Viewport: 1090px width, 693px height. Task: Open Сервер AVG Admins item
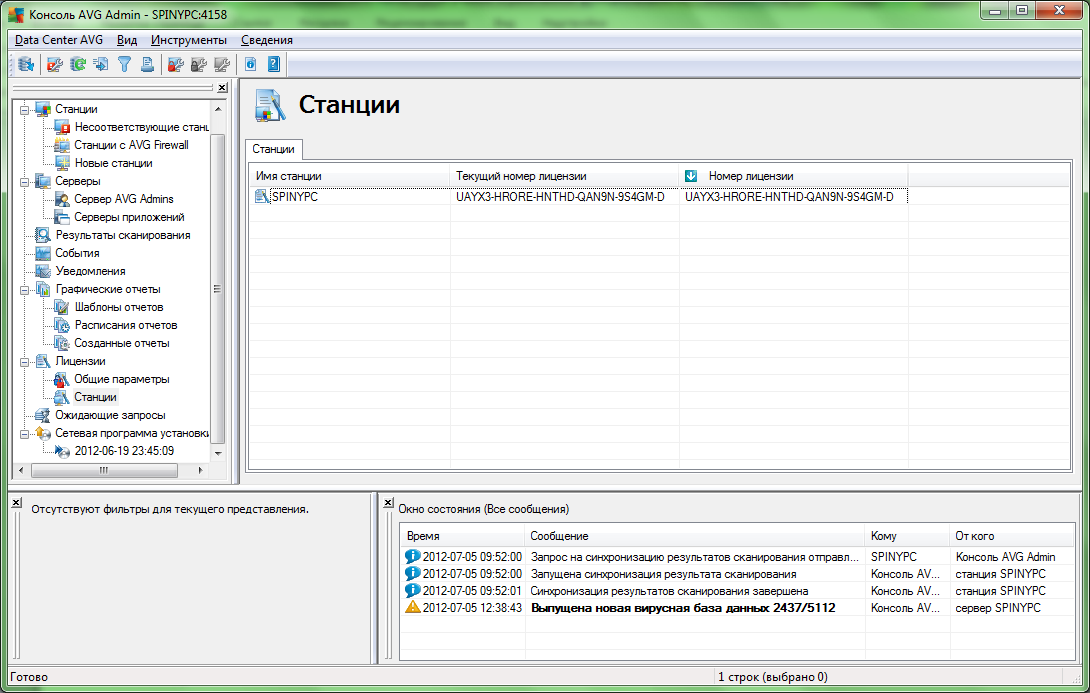124,199
